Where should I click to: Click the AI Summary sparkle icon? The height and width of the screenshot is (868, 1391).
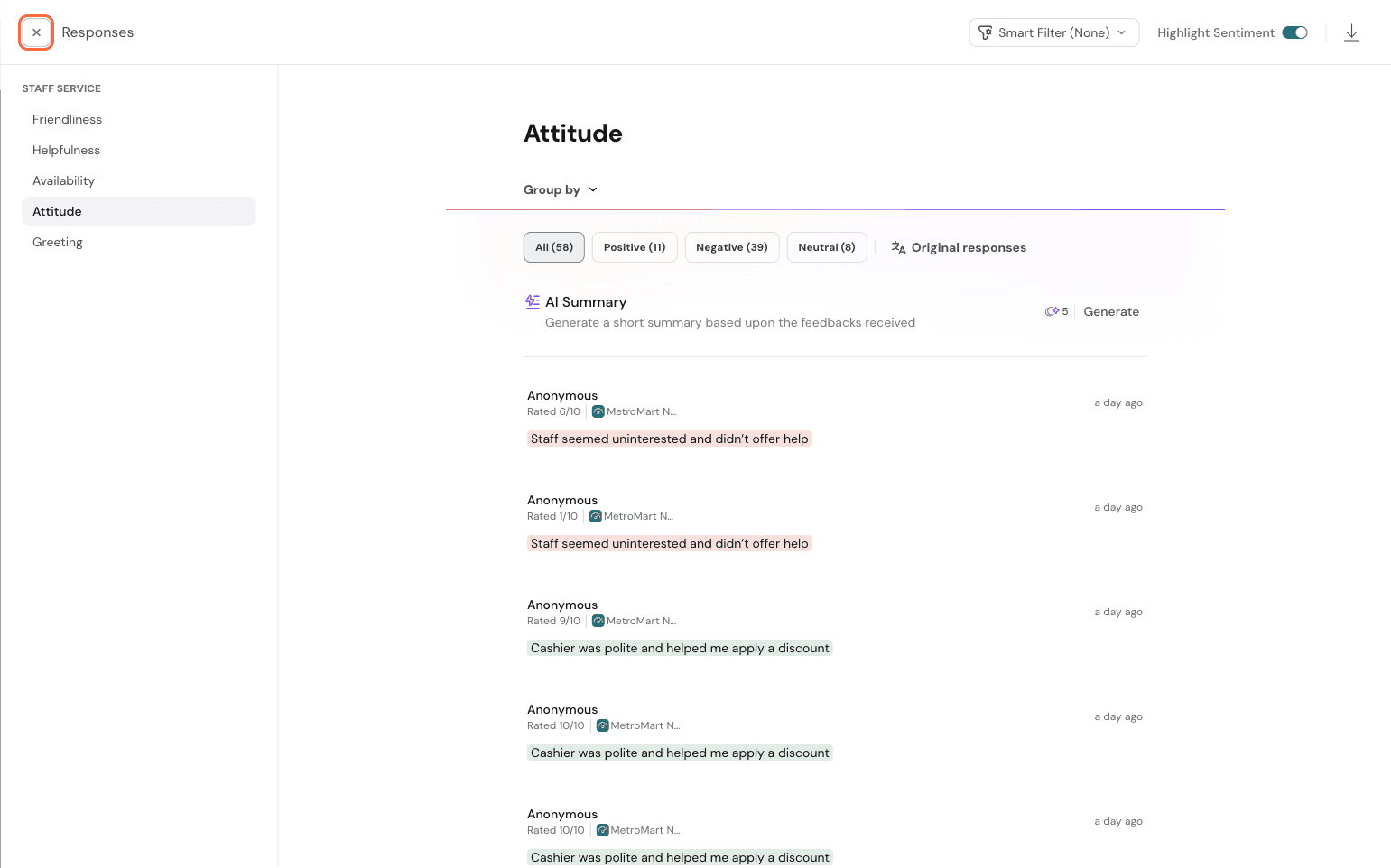point(533,302)
